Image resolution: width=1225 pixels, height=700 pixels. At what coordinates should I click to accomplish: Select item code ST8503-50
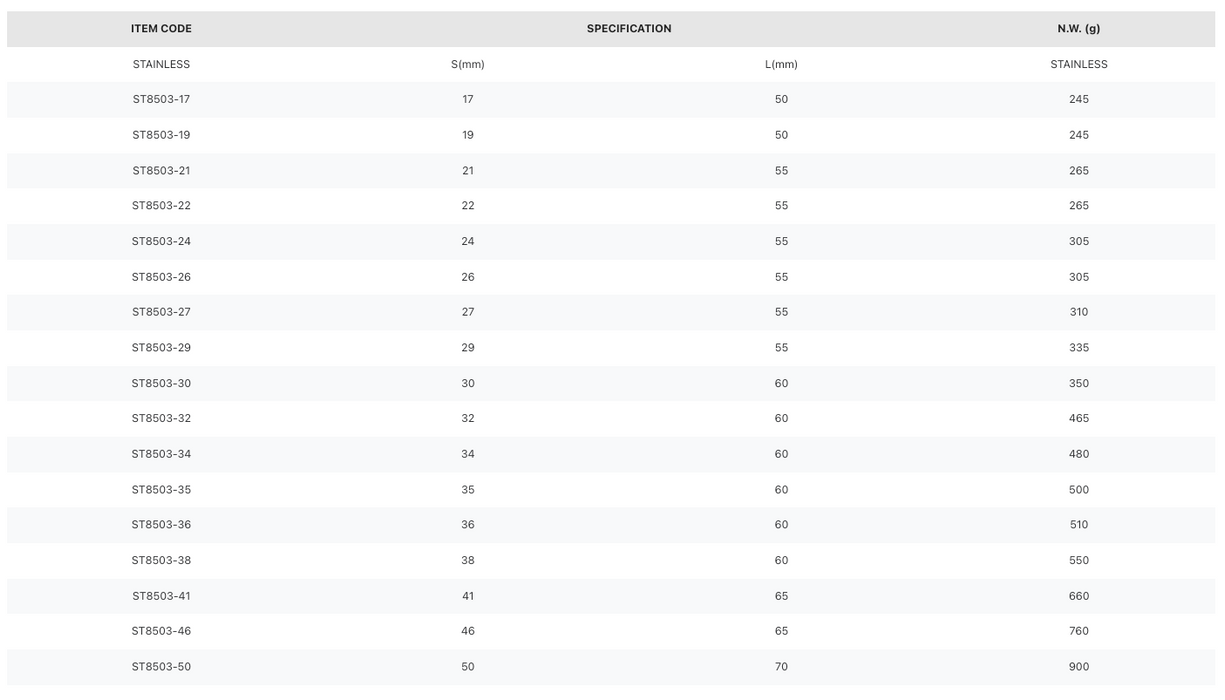coord(161,667)
